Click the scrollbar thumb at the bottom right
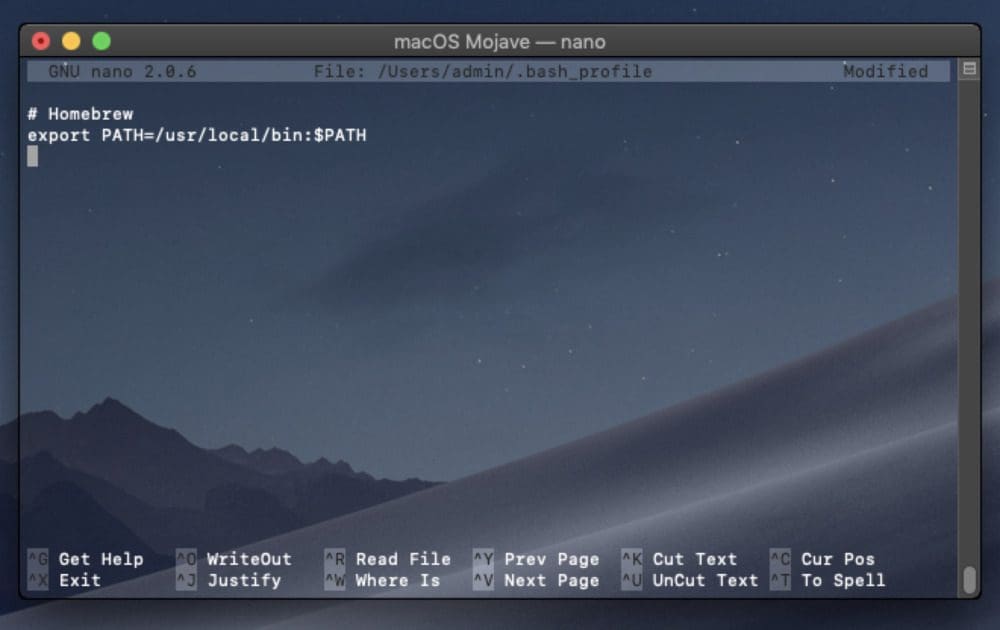This screenshot has width=1000, height=630. [x=970, y=580]
